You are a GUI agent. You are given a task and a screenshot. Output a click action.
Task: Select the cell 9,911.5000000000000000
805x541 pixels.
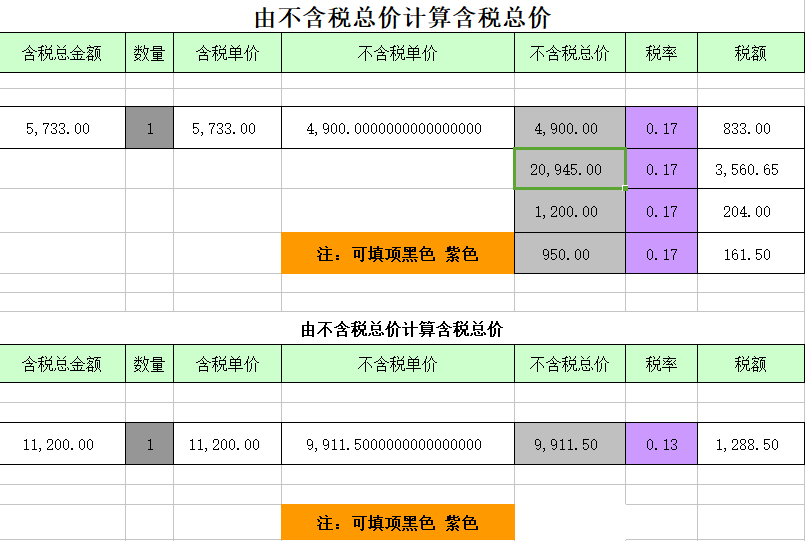(x=398, y=444)
